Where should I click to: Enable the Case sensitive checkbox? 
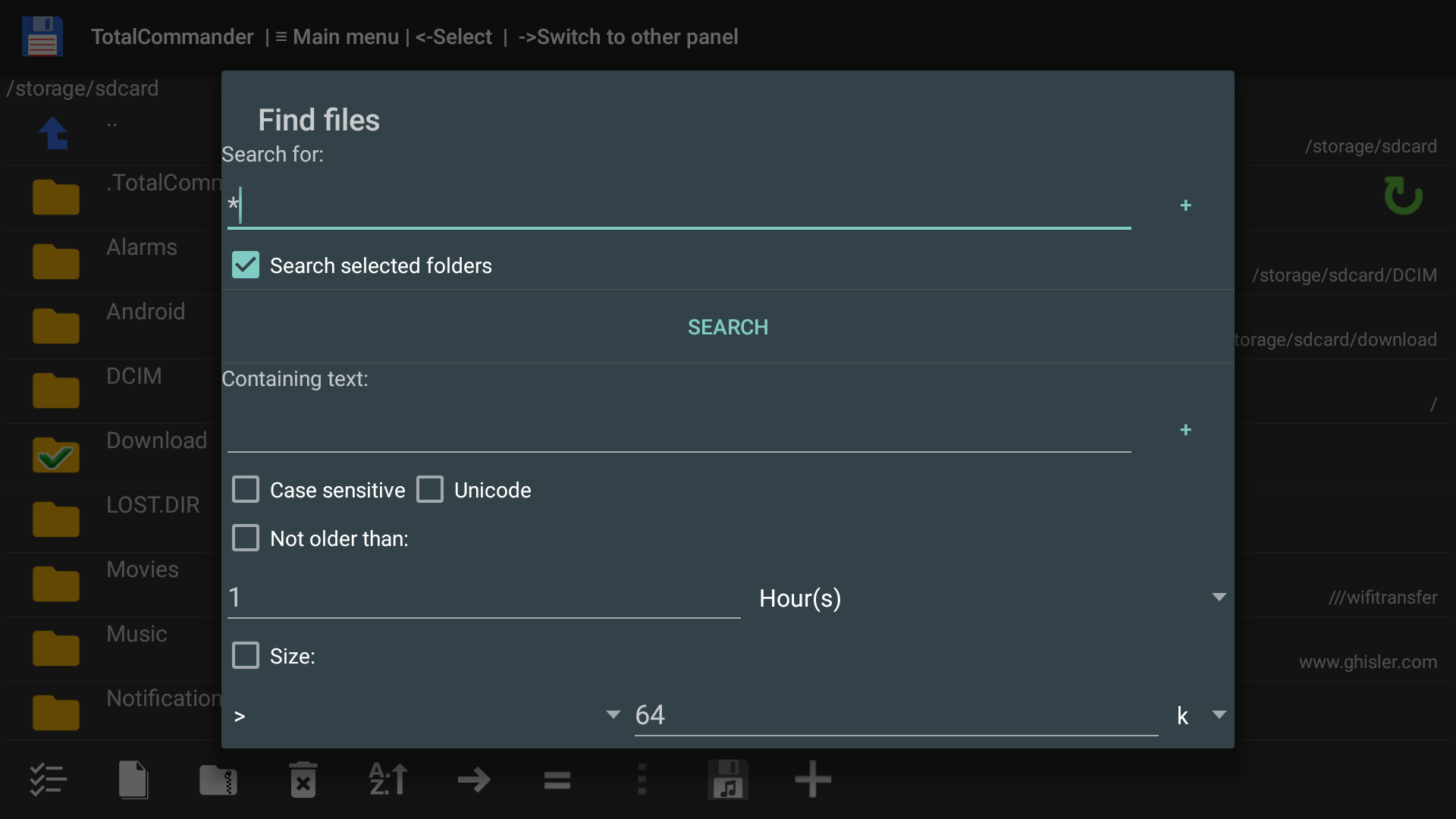(246, 490)
